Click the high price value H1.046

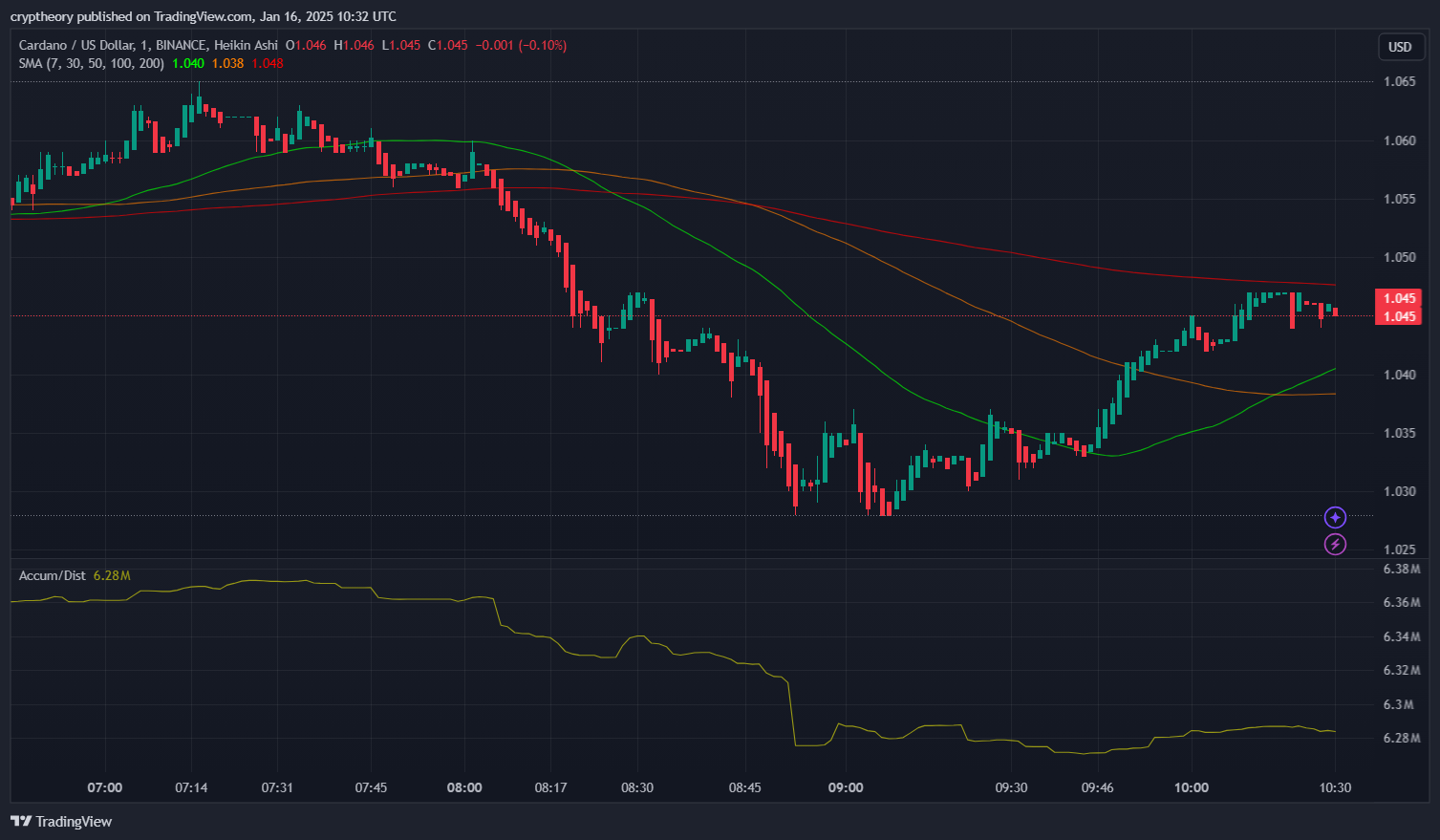click(x=354, y=45)
